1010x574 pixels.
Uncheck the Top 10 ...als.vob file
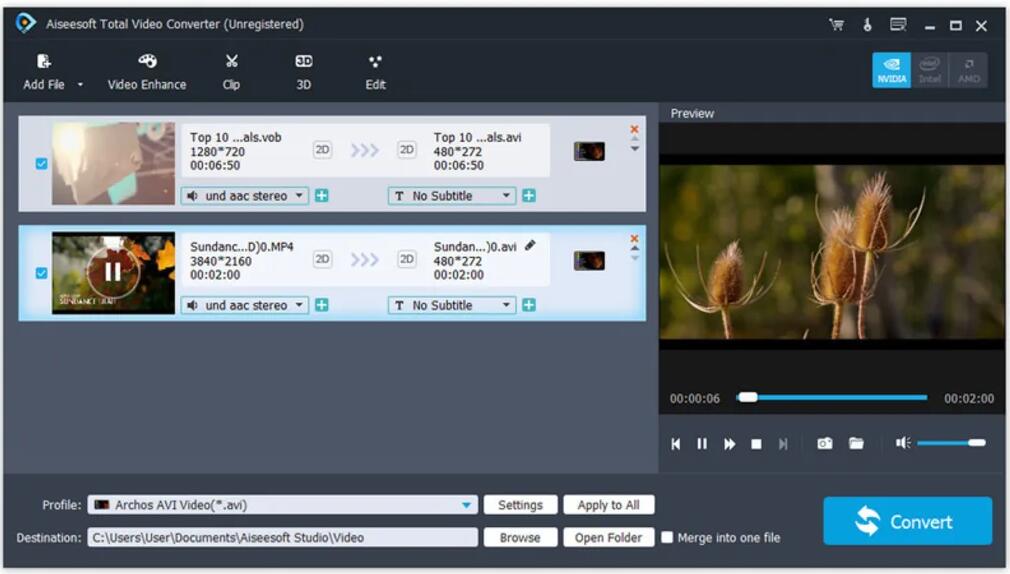pos(41,164)
